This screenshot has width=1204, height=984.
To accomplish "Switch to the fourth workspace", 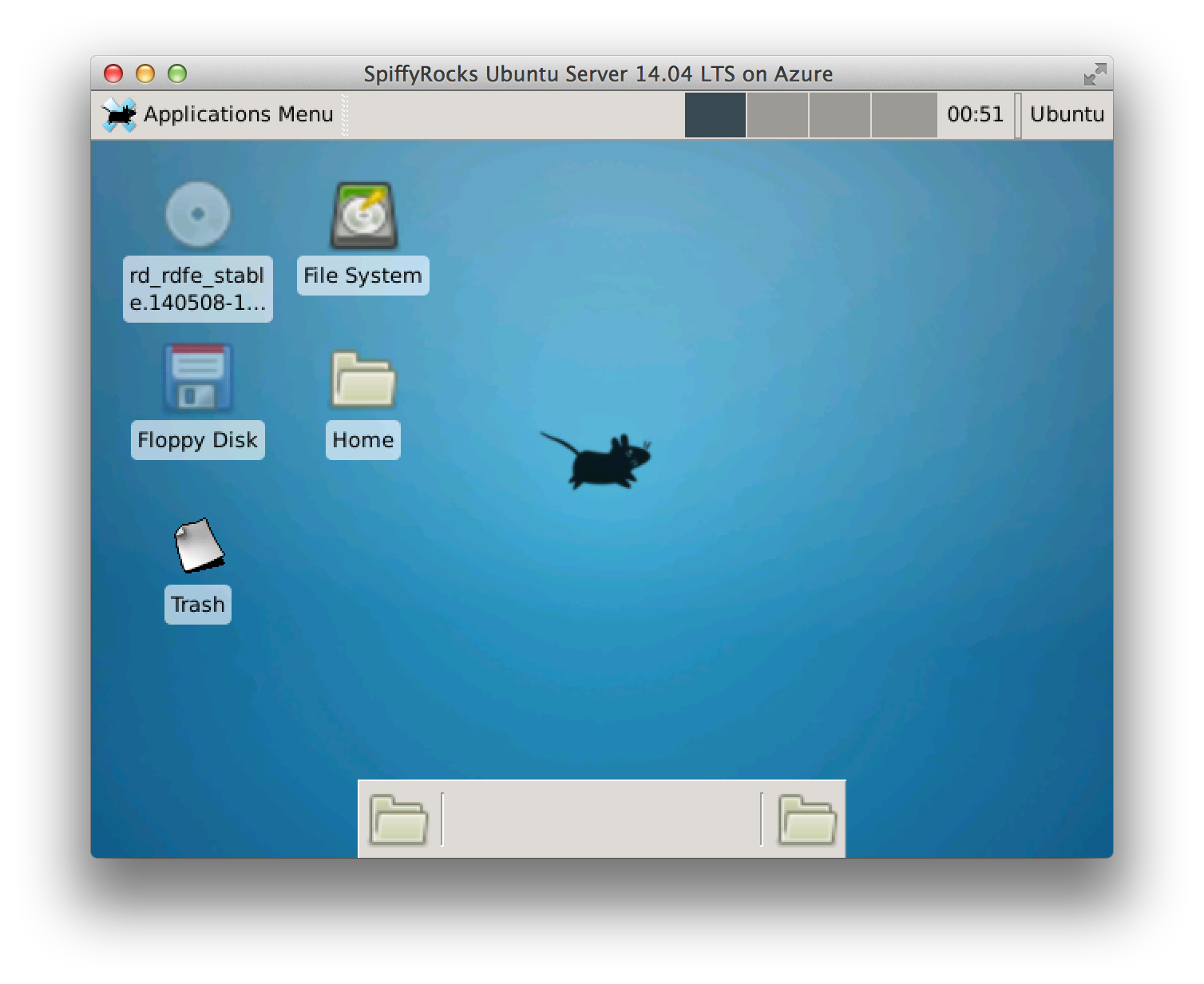I will point(904,115).
